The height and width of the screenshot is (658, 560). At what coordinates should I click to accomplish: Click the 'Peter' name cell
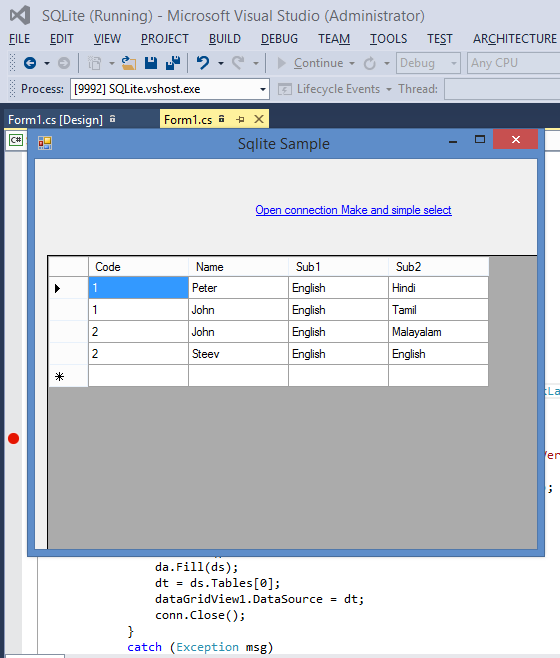click(238, 288)
